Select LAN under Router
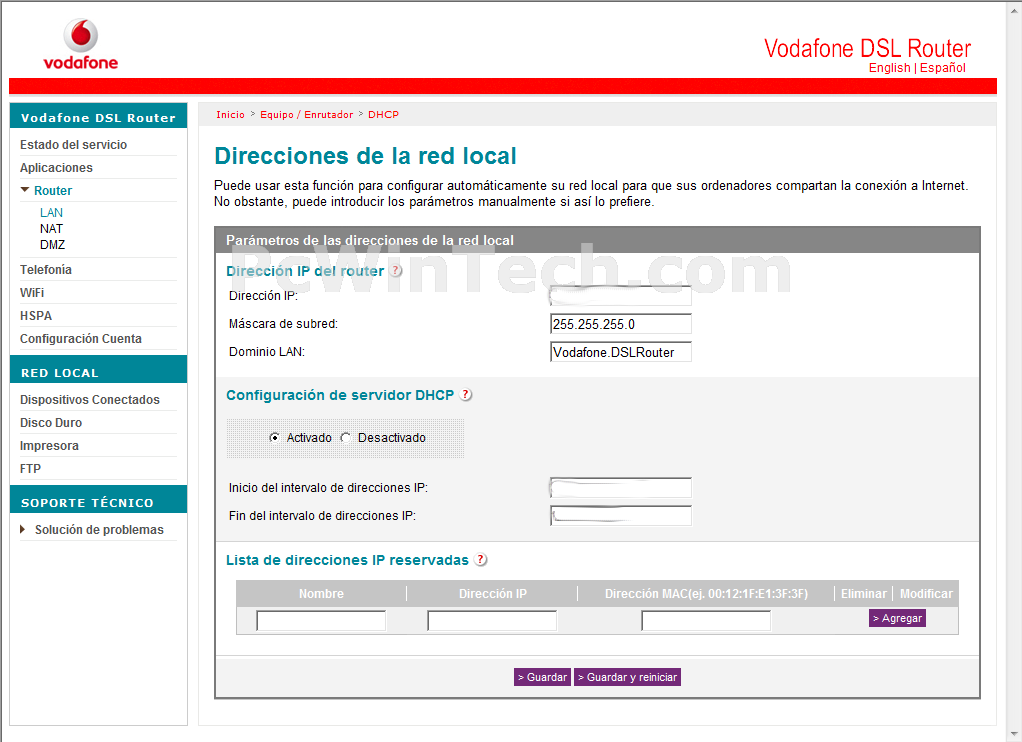This screenshot has height=742, width=1022. [x=51, y=213]
